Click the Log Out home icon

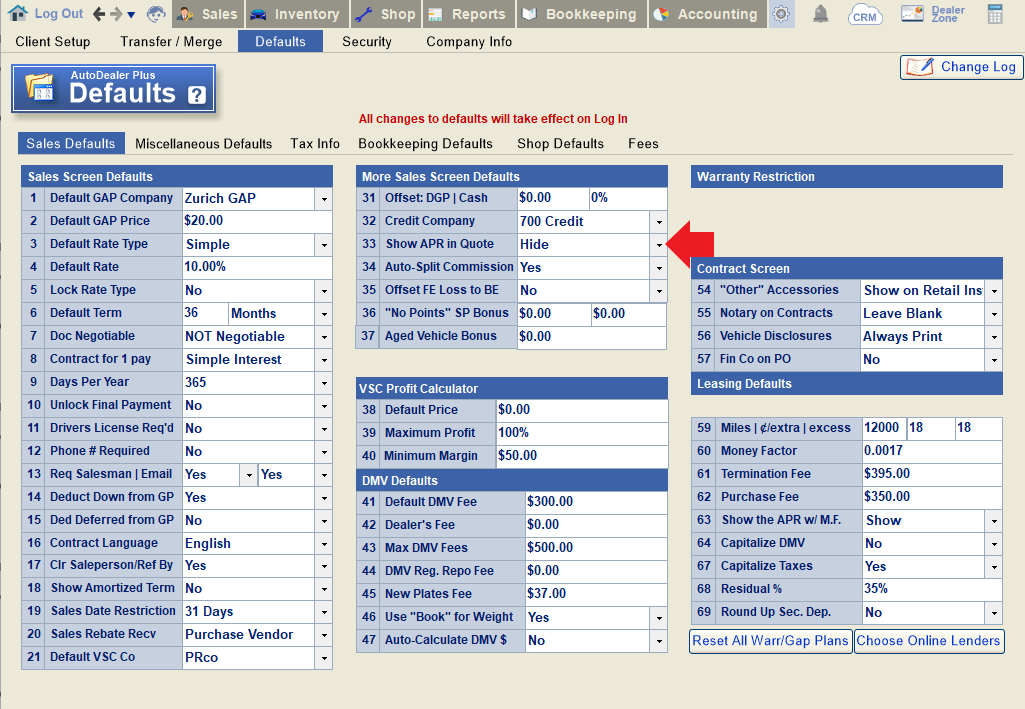(17, 13)
